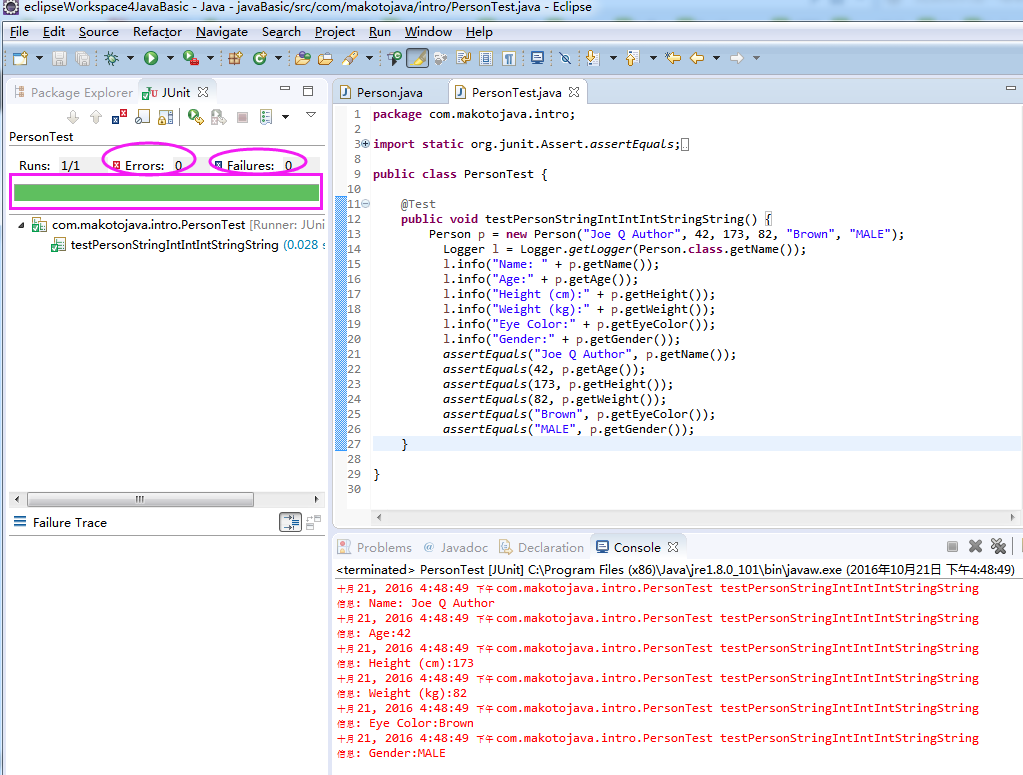Open the JUnit view menu triangle

tap(311, 115)
